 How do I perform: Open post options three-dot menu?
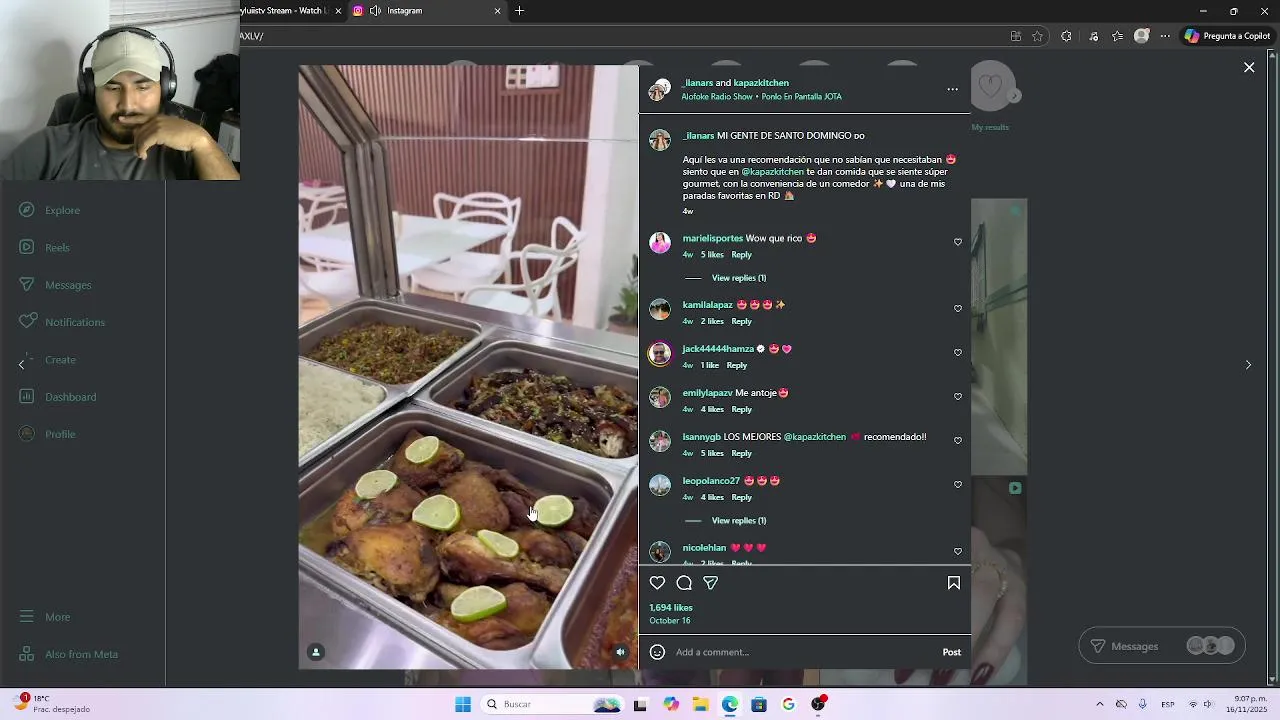coord(952,89)
